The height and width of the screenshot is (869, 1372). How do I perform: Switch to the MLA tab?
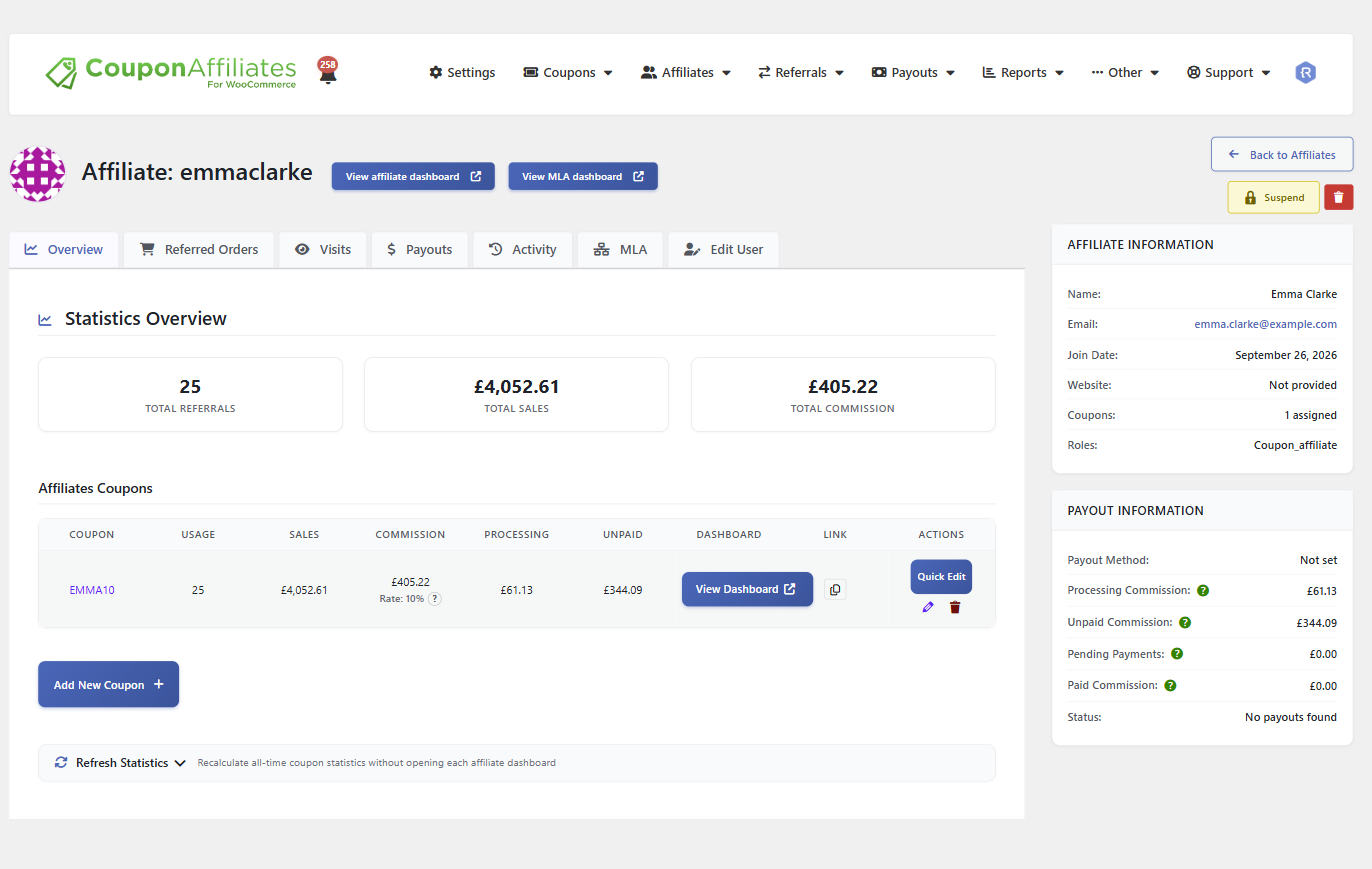[x=620, y=250]
